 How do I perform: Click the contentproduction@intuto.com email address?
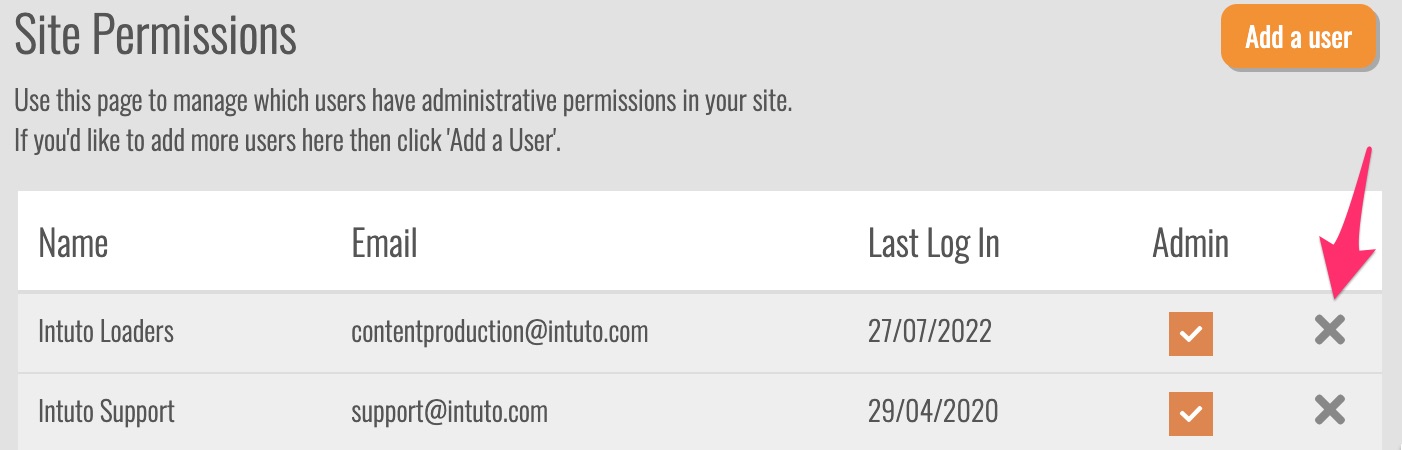(x=499, y=332)
